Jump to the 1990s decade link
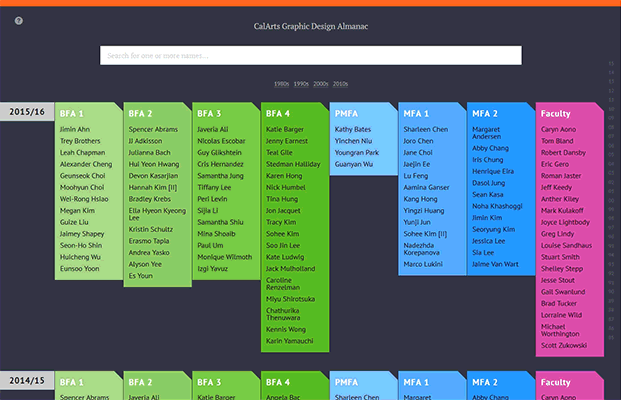 click(301, 84)
